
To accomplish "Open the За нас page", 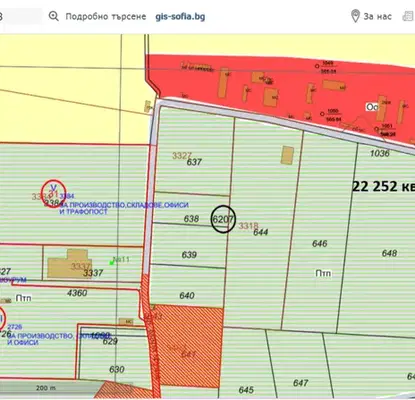I will (377, 16).
